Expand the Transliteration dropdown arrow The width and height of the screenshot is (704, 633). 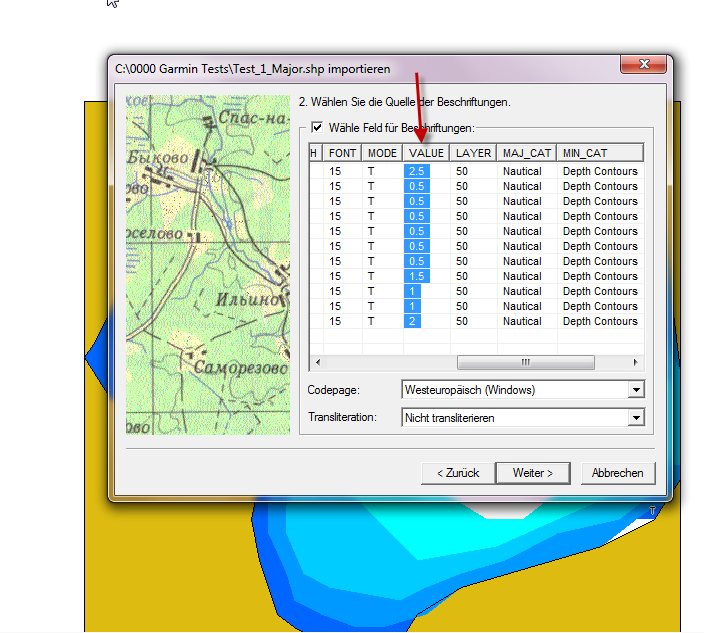click(x=636, y=418)
